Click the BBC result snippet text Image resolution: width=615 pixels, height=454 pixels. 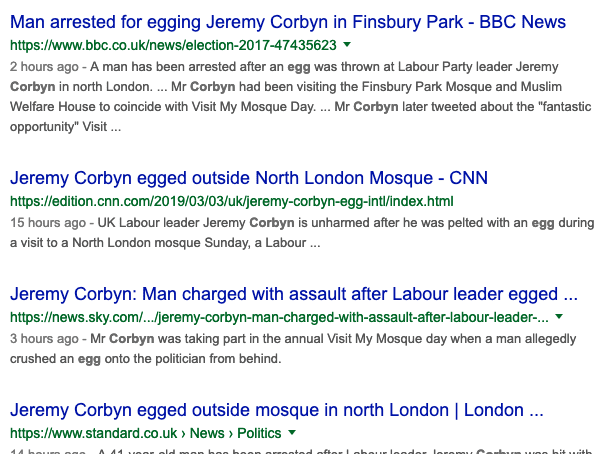click(301, 97)
